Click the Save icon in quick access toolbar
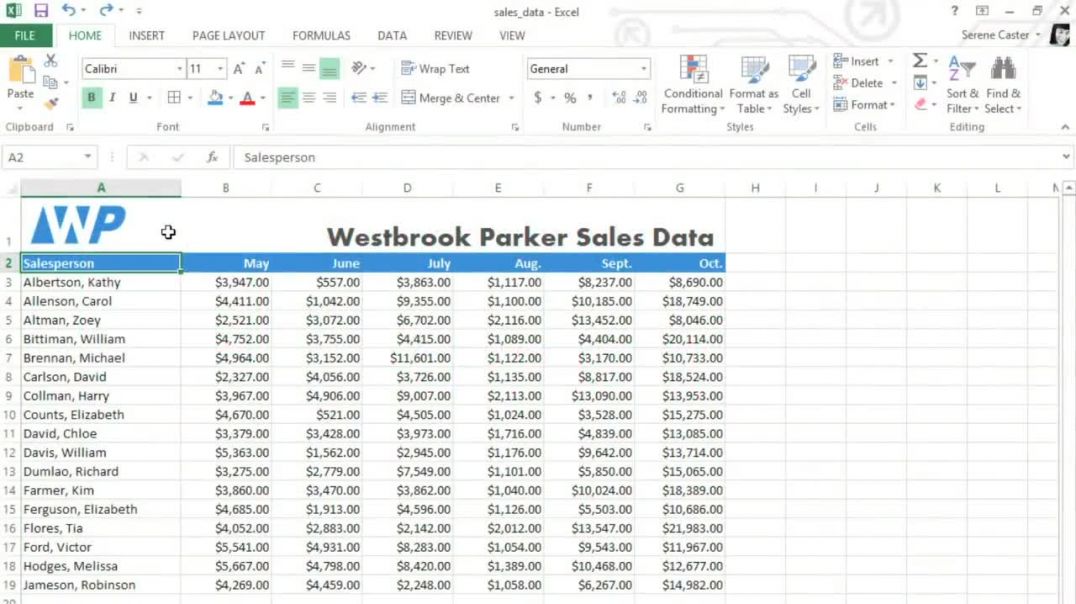The height and width of the screenshot is (604, 1076). coord(41,10)
